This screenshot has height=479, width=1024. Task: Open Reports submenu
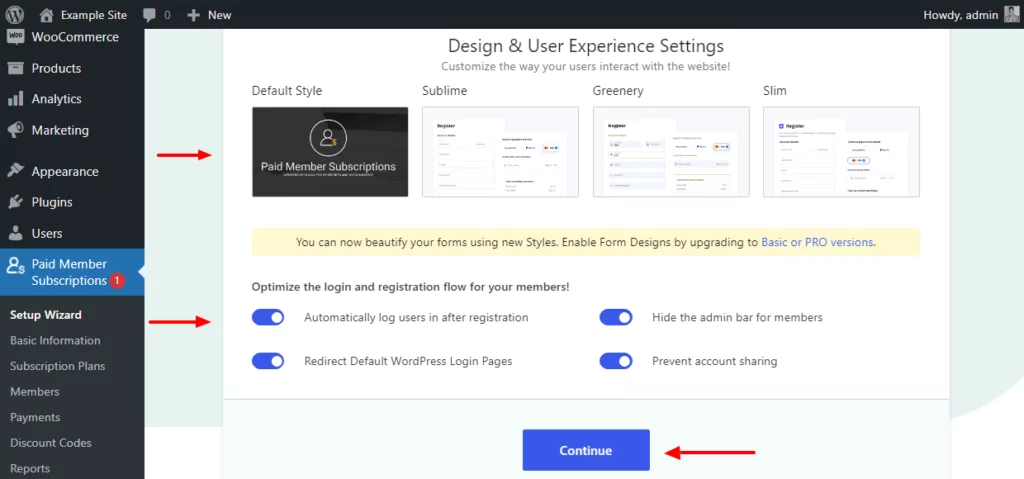pyautogui.click(x=30, y=469)
